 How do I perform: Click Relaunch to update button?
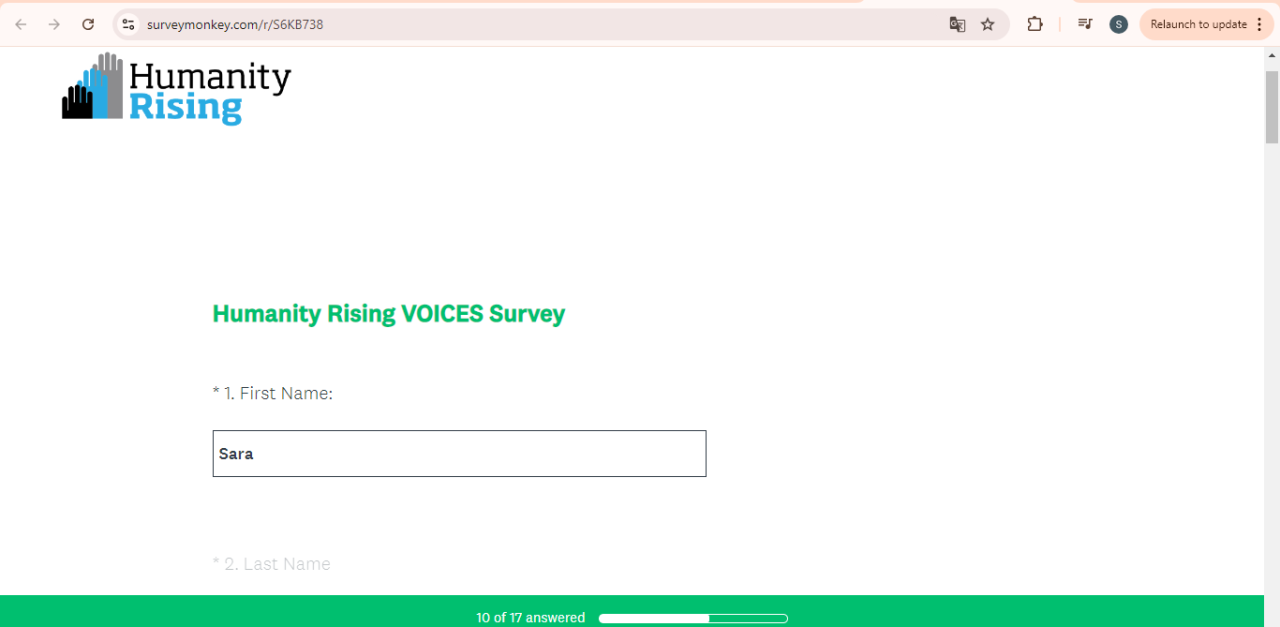pyautogui.click(x=1198, y=24)
